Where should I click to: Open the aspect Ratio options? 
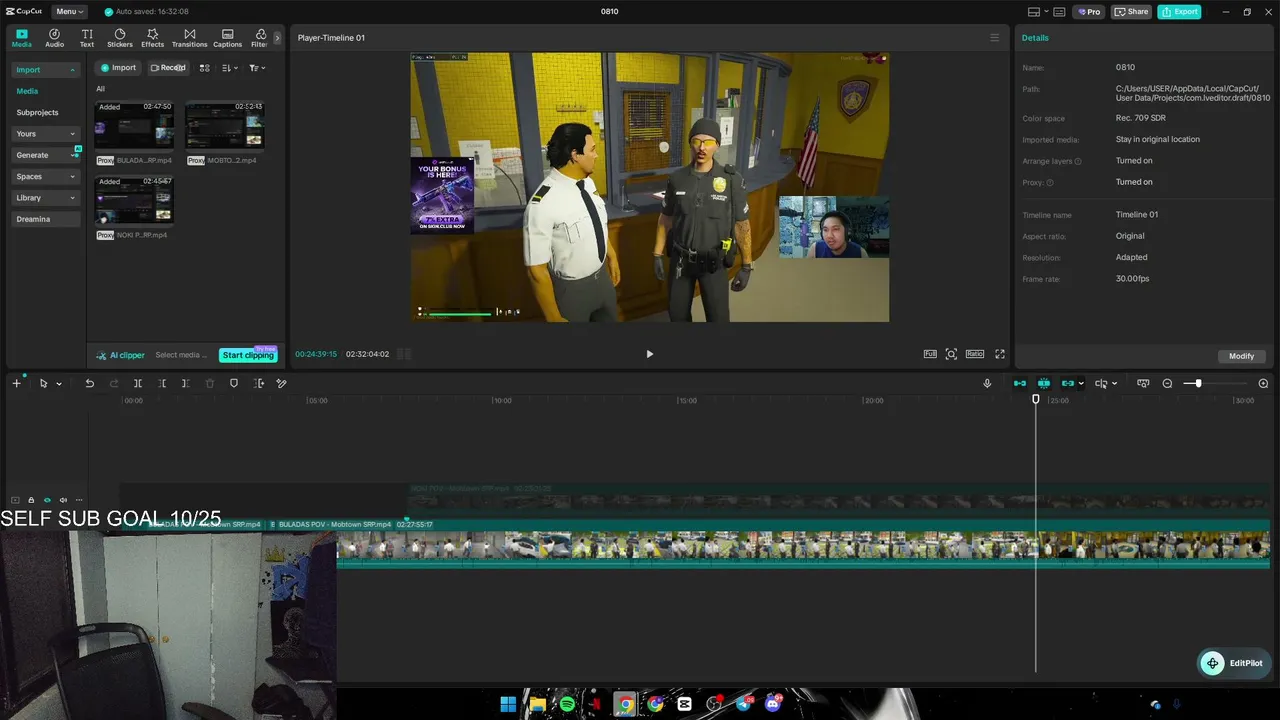(x=975, y=354)
